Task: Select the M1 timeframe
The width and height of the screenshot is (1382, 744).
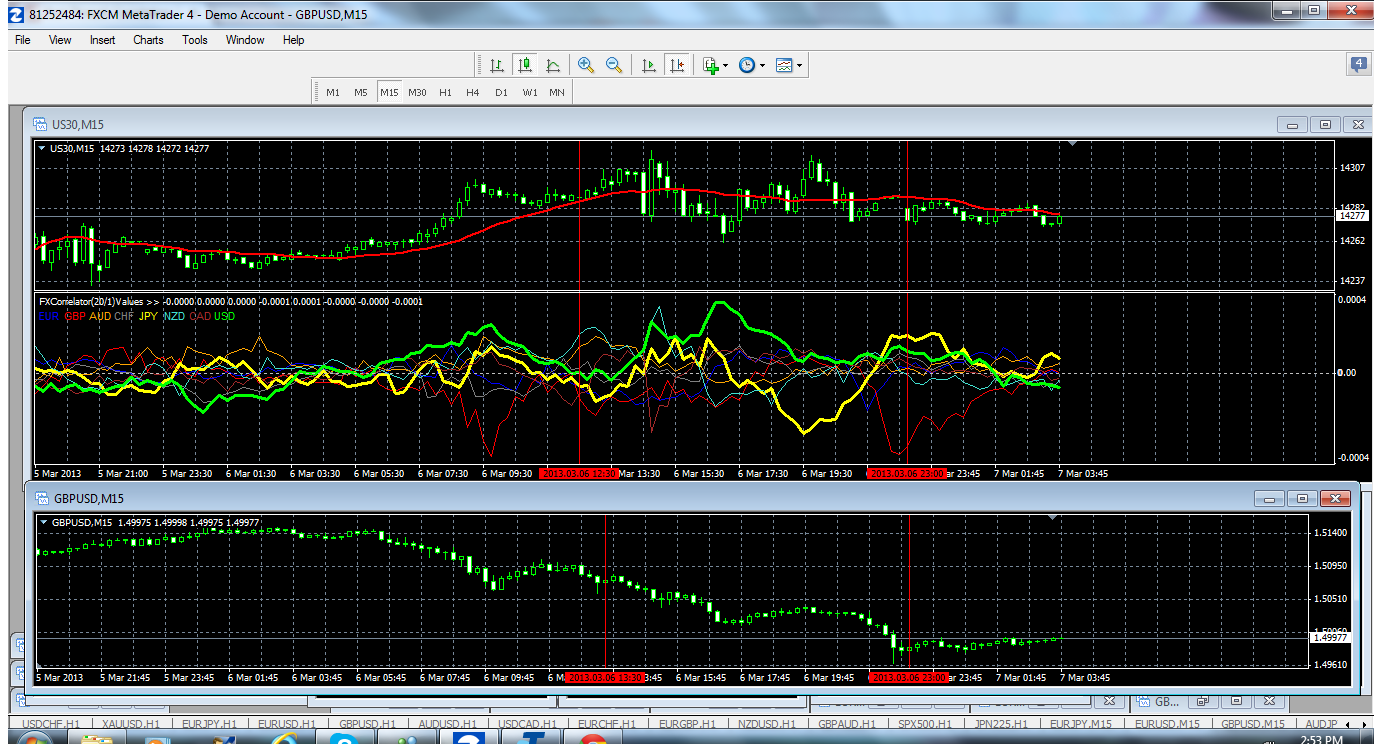Action: (x=333, y=92)
